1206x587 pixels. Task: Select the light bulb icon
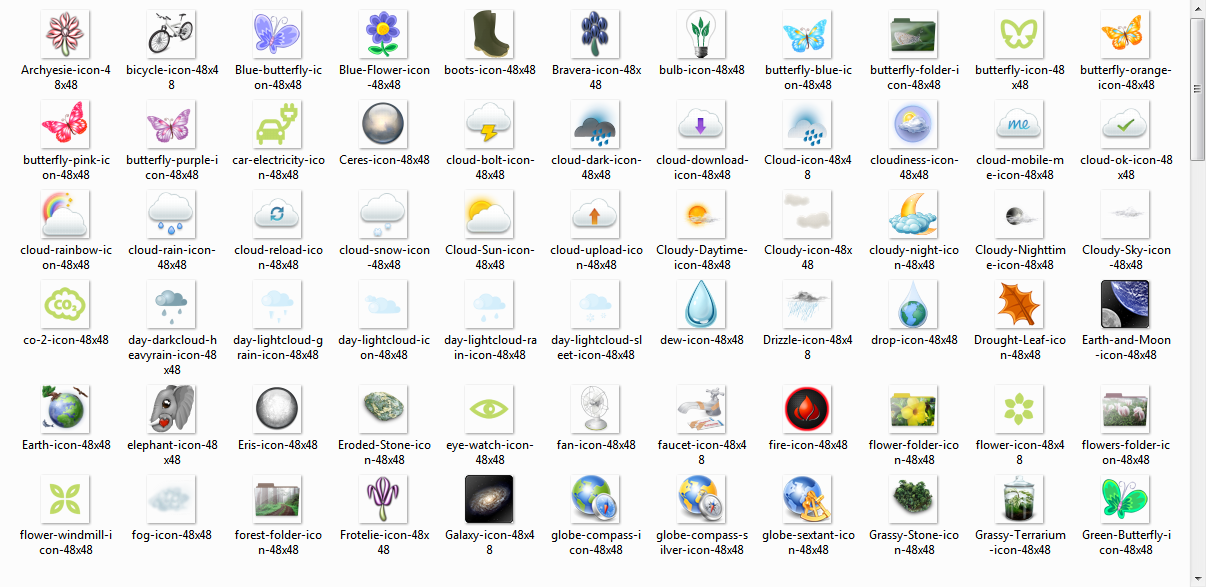coord(702,35)
